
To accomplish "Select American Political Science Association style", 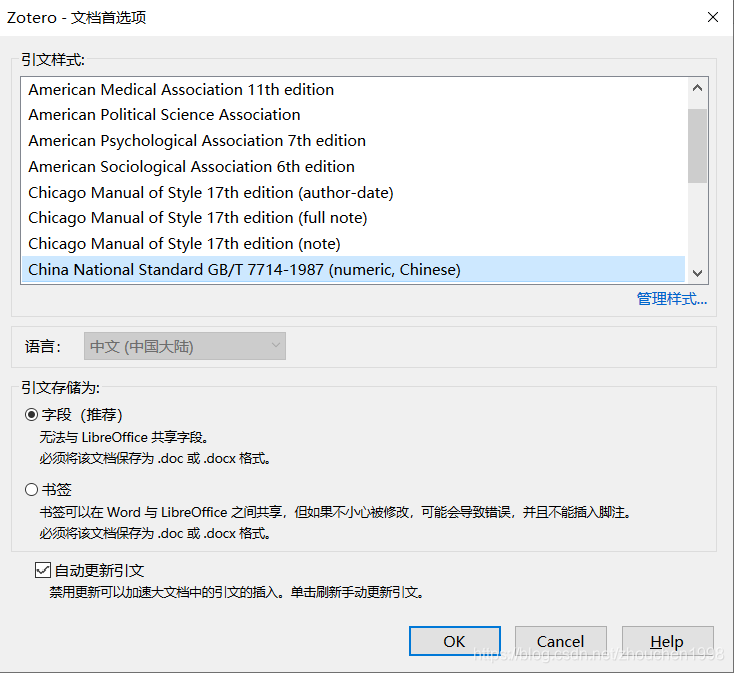I will click(x=353, y=115).
